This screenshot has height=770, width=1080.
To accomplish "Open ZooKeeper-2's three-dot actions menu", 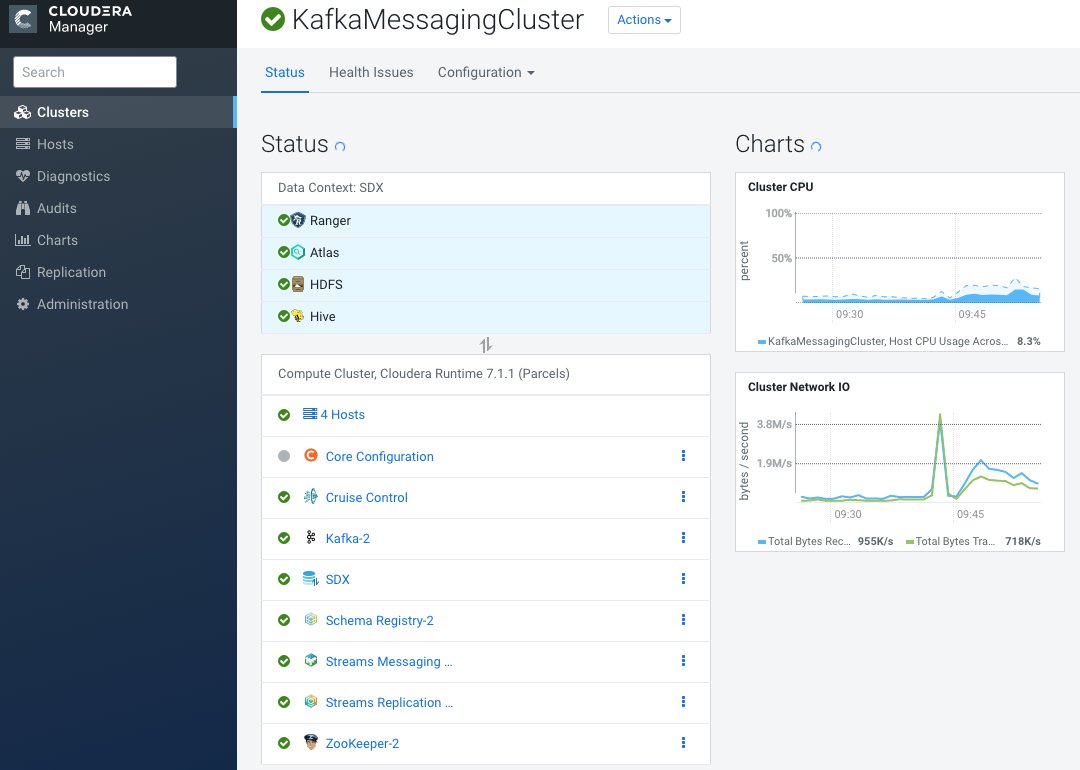I will 683,742.
